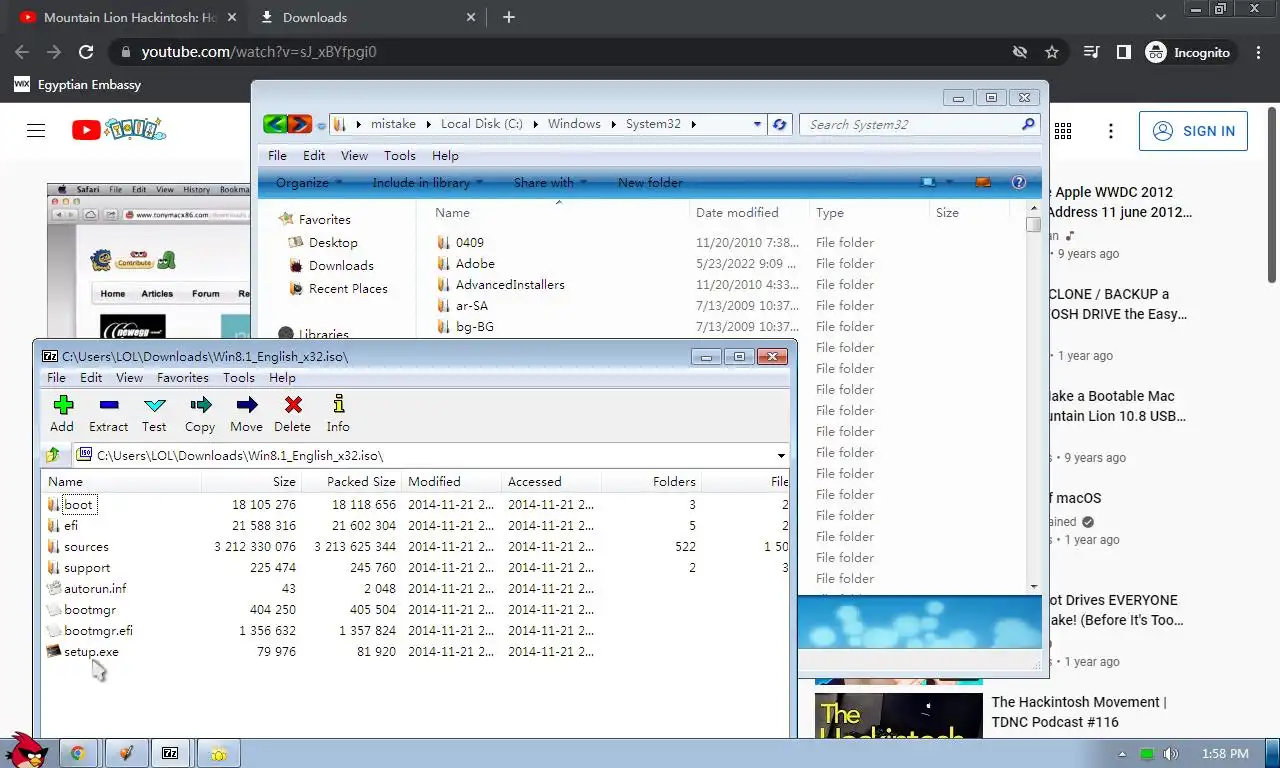Change view using the Explorer view icon
The image size is (1280, 768).
pos(929,182)
